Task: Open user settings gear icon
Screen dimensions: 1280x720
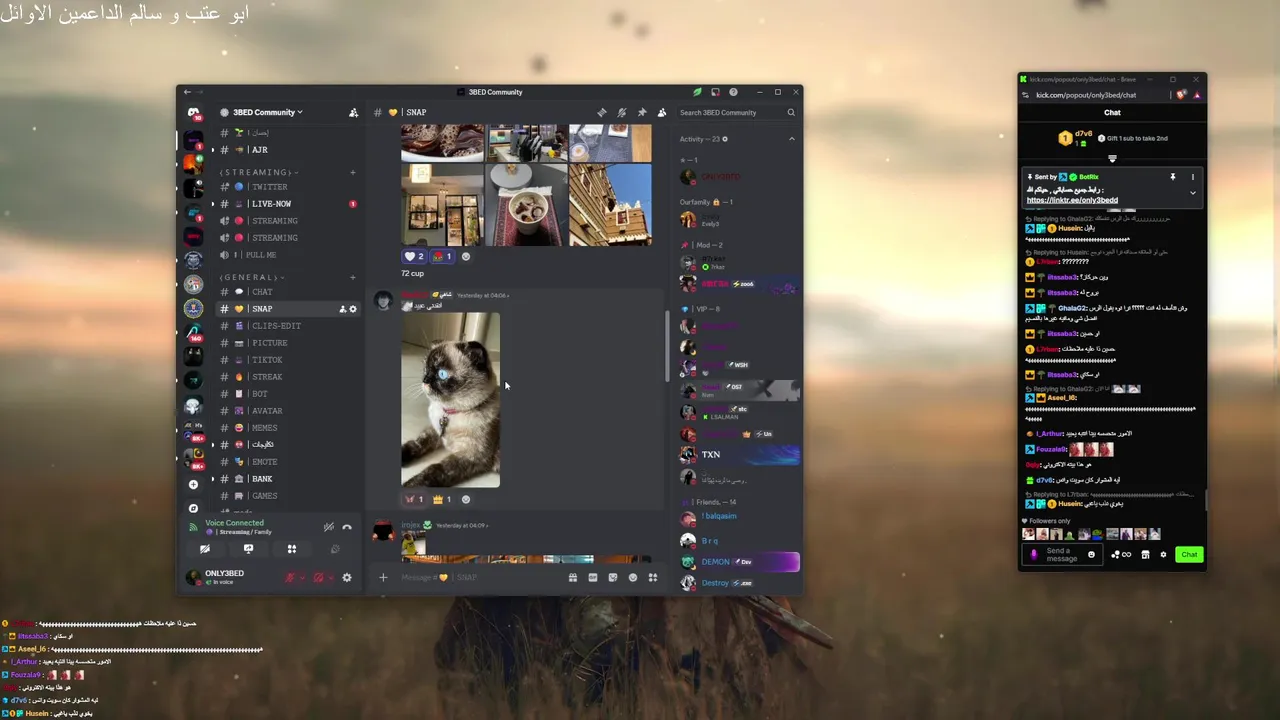Action: tap(347, 577)
